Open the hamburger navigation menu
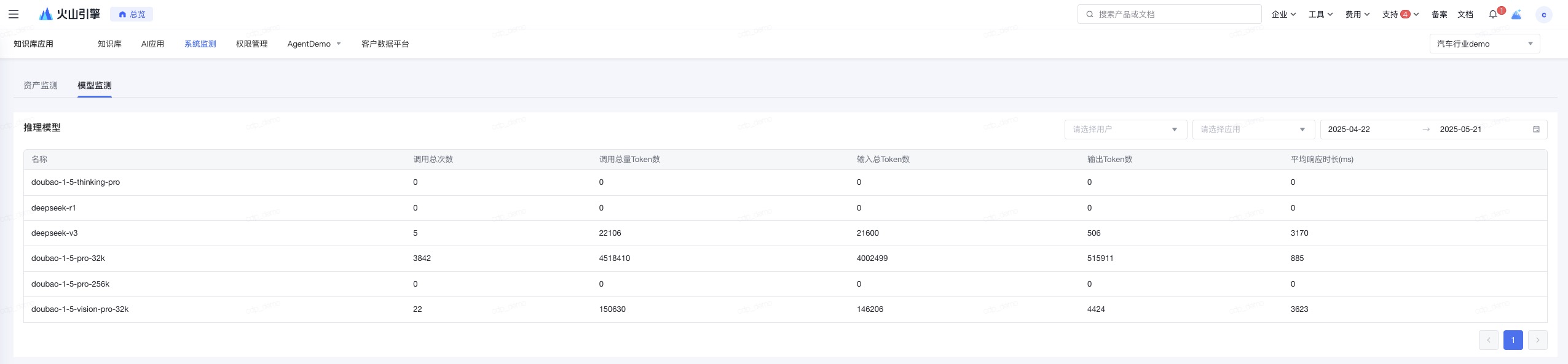The image size is (1568, 364). (14, 14)
